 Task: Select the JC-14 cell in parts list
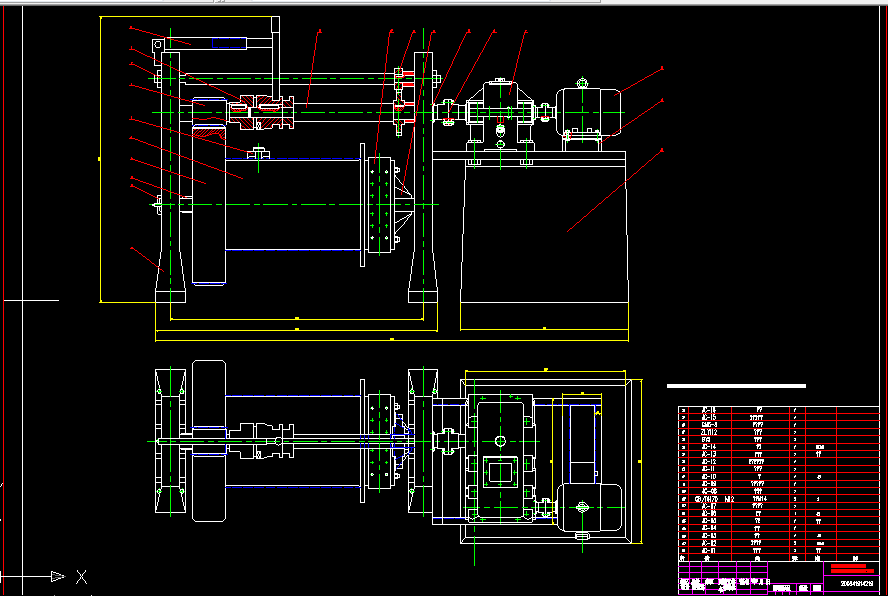(709, 447)
